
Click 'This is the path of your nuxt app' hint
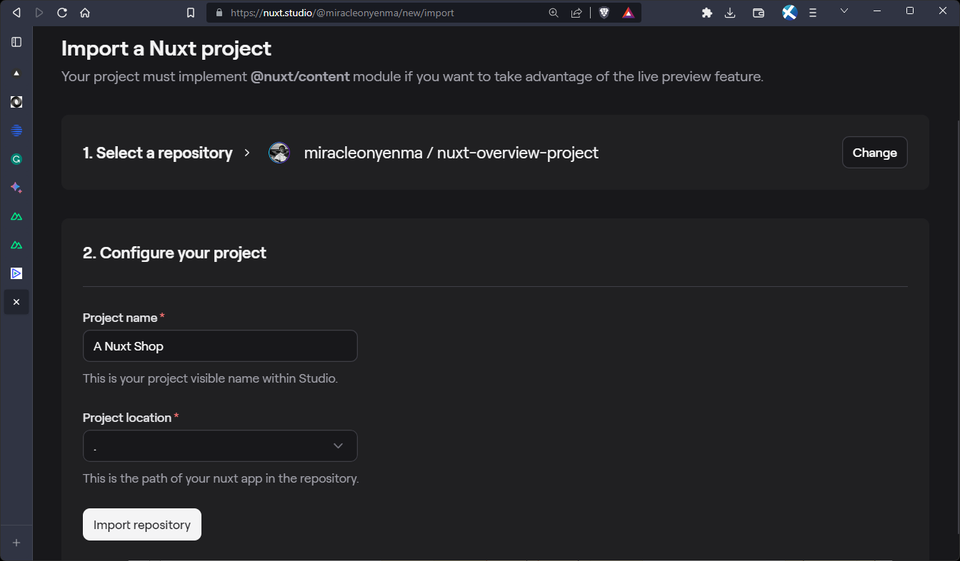click(x=220, y=478)
